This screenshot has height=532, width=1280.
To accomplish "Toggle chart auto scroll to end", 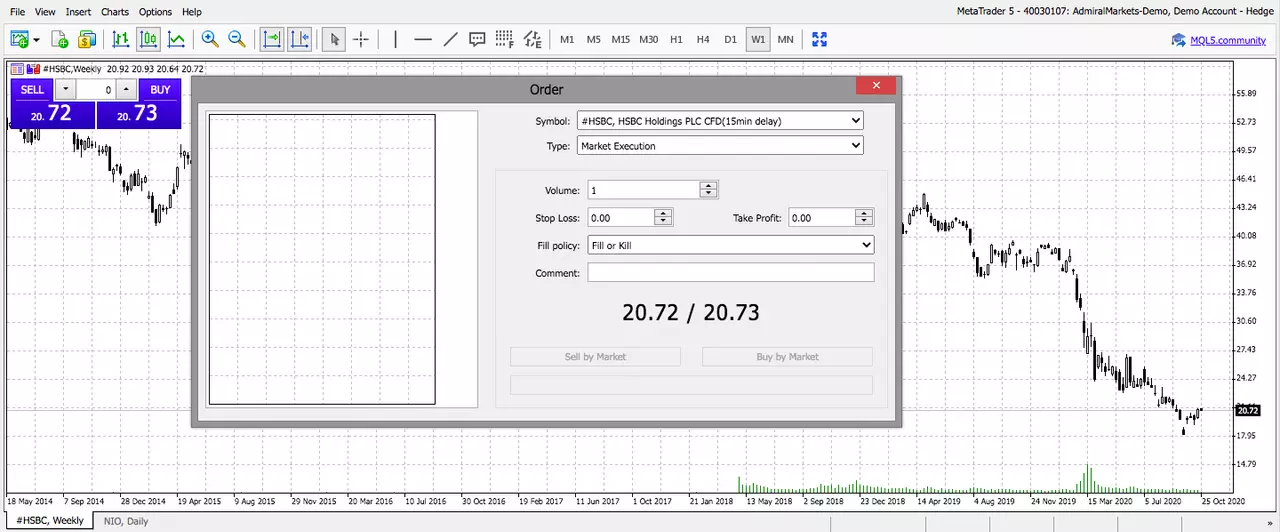I will 272,39.
